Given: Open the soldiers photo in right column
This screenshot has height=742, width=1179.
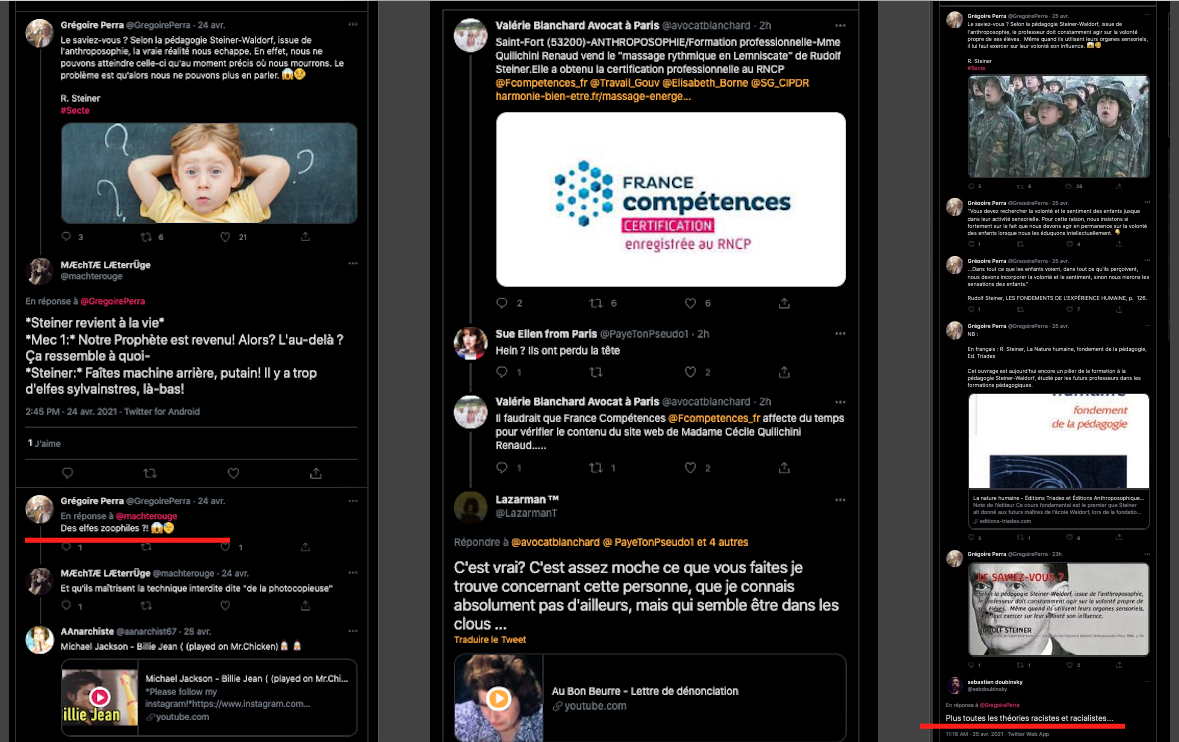Looking at the screenshot, I should tap(1059, 126).
